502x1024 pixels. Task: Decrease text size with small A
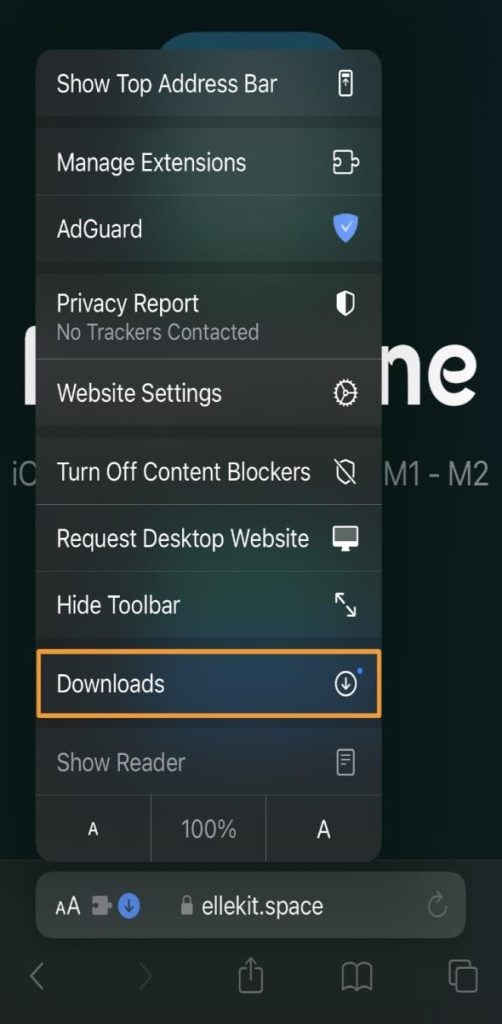(x=93, y=829)
